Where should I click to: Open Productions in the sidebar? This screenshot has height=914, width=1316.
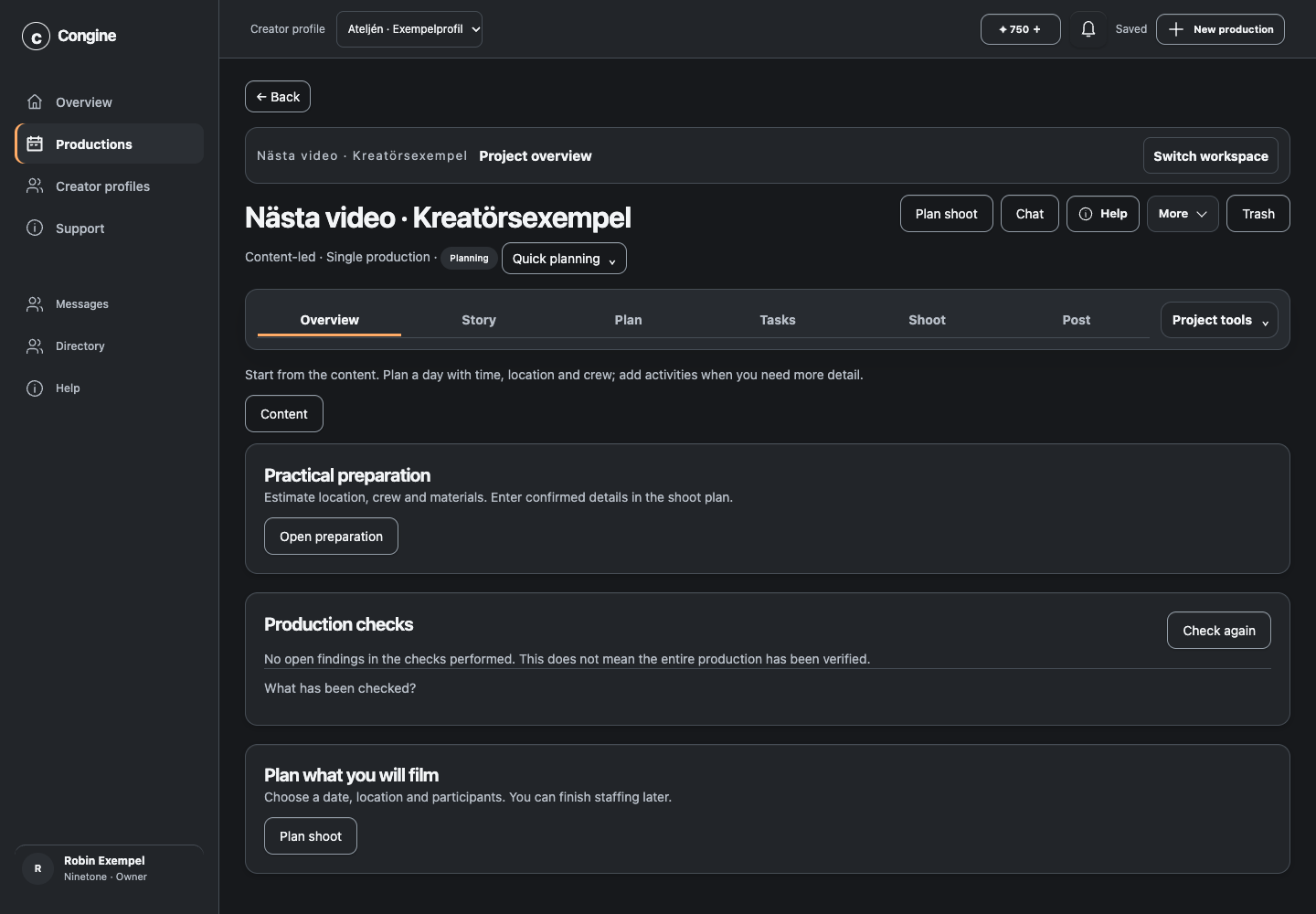110,143
